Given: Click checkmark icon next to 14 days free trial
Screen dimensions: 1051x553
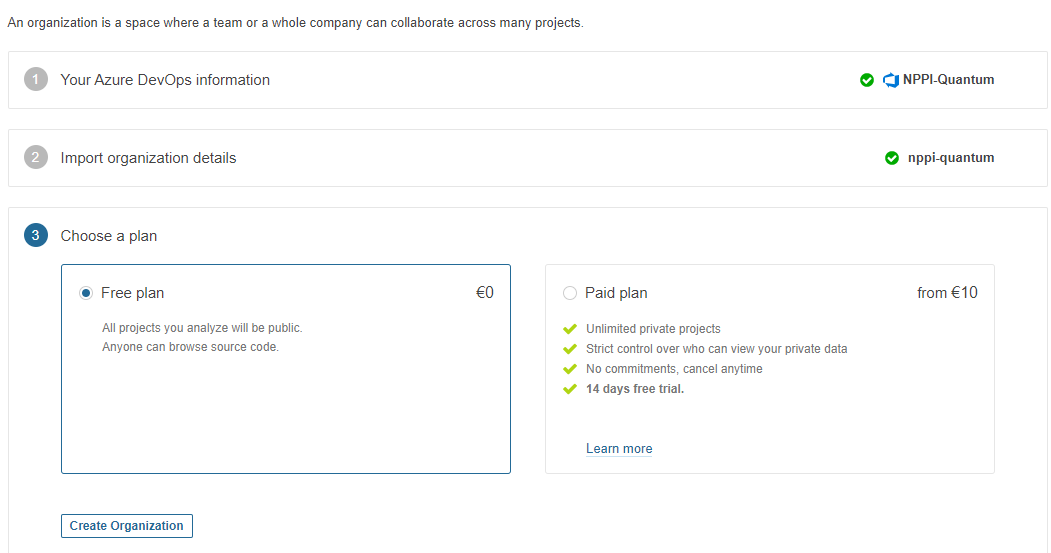Looking at the screenshot, I should pos(570,389).
